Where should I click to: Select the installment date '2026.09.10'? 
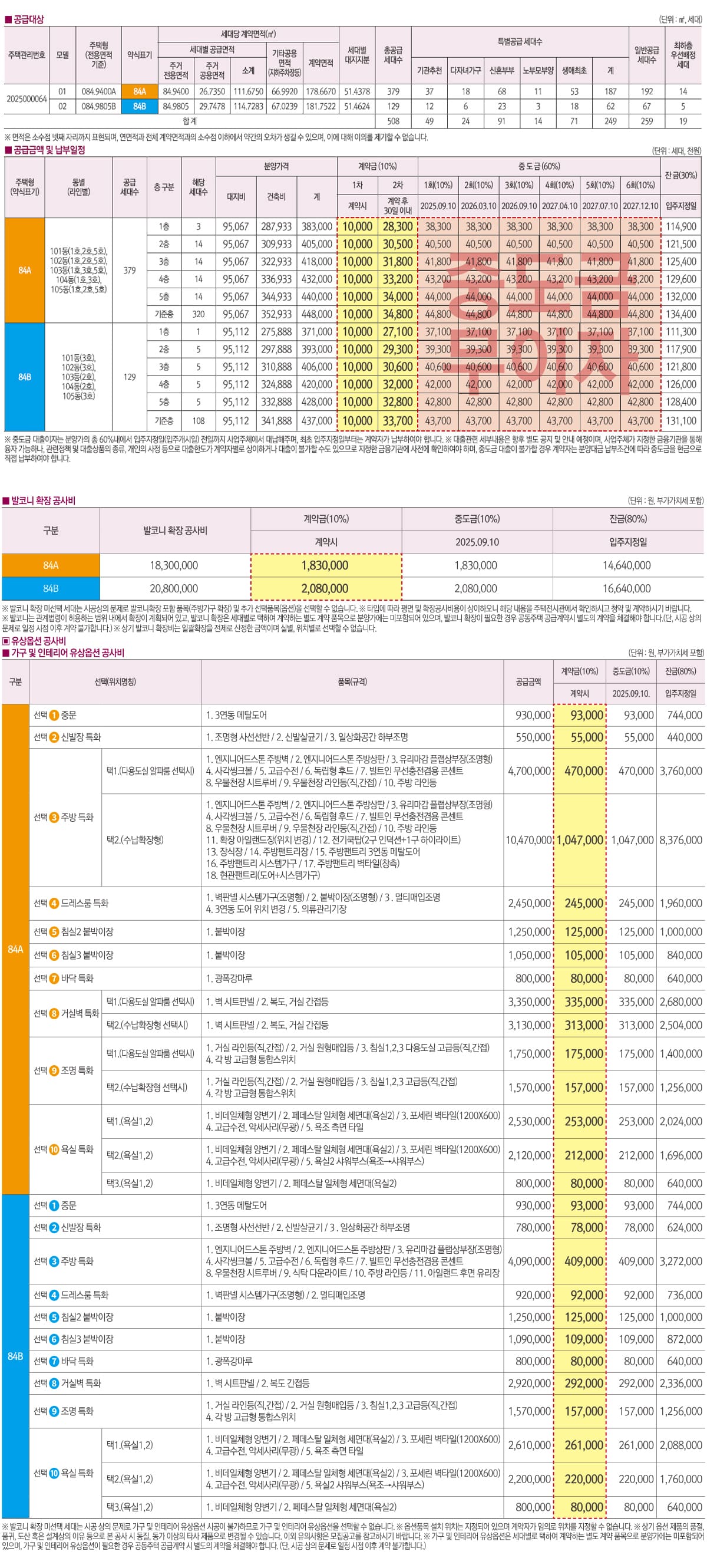tap(519, 206)
